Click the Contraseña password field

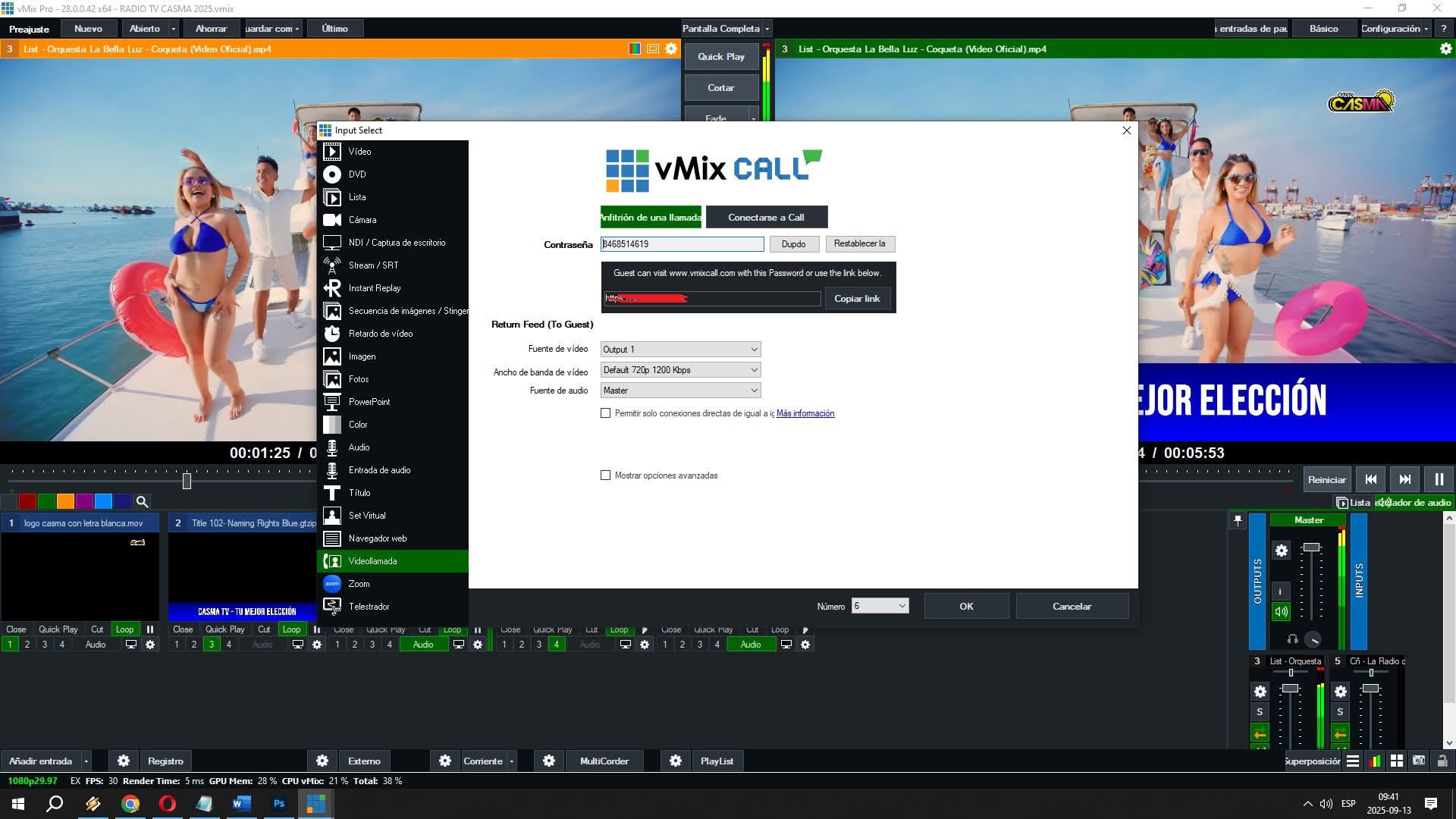[x=682, y=244]
